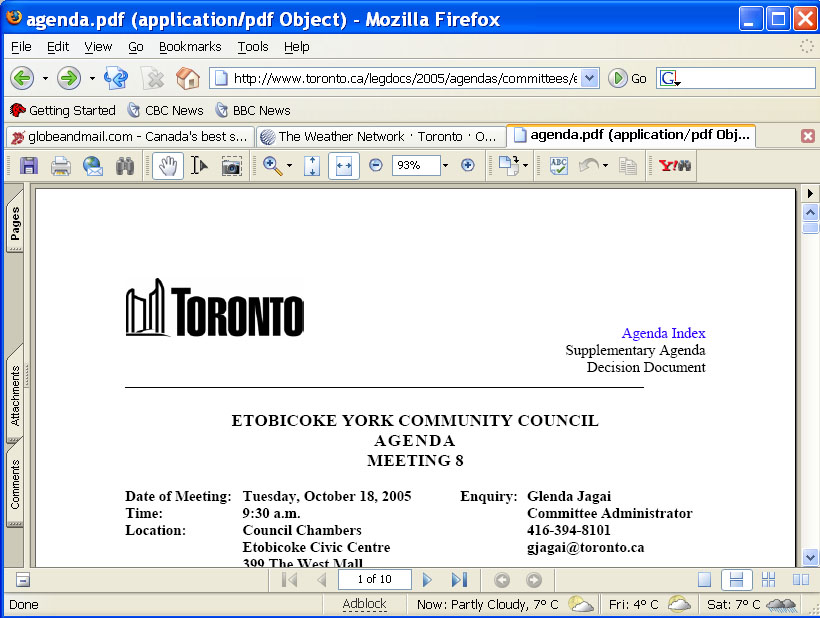
Task: Click the Zoom In plus button
Action: pyautogui.click(x=468, y=165)
